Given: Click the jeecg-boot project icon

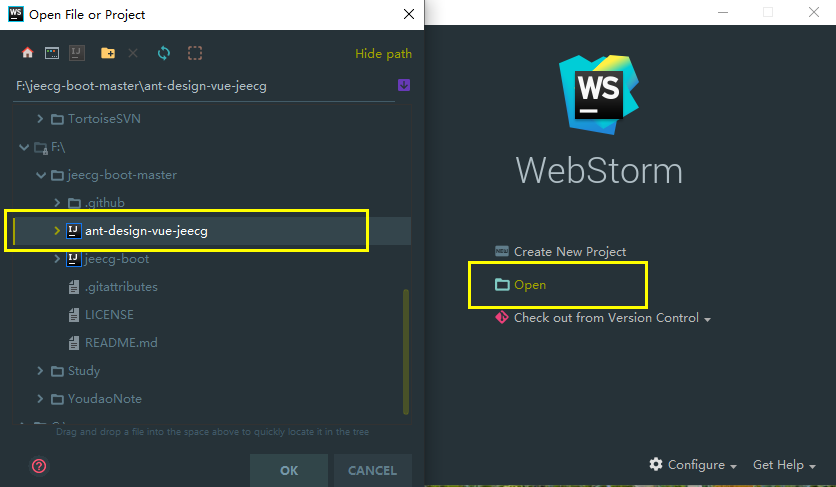Looking at the screenshot, I should tap(74, 259).
